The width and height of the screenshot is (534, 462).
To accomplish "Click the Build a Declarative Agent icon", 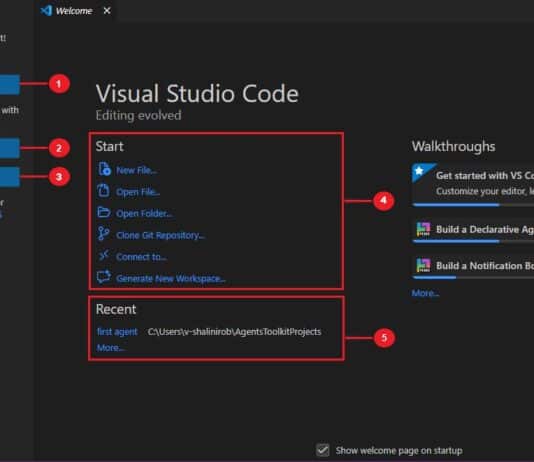I will pos(423,229).
